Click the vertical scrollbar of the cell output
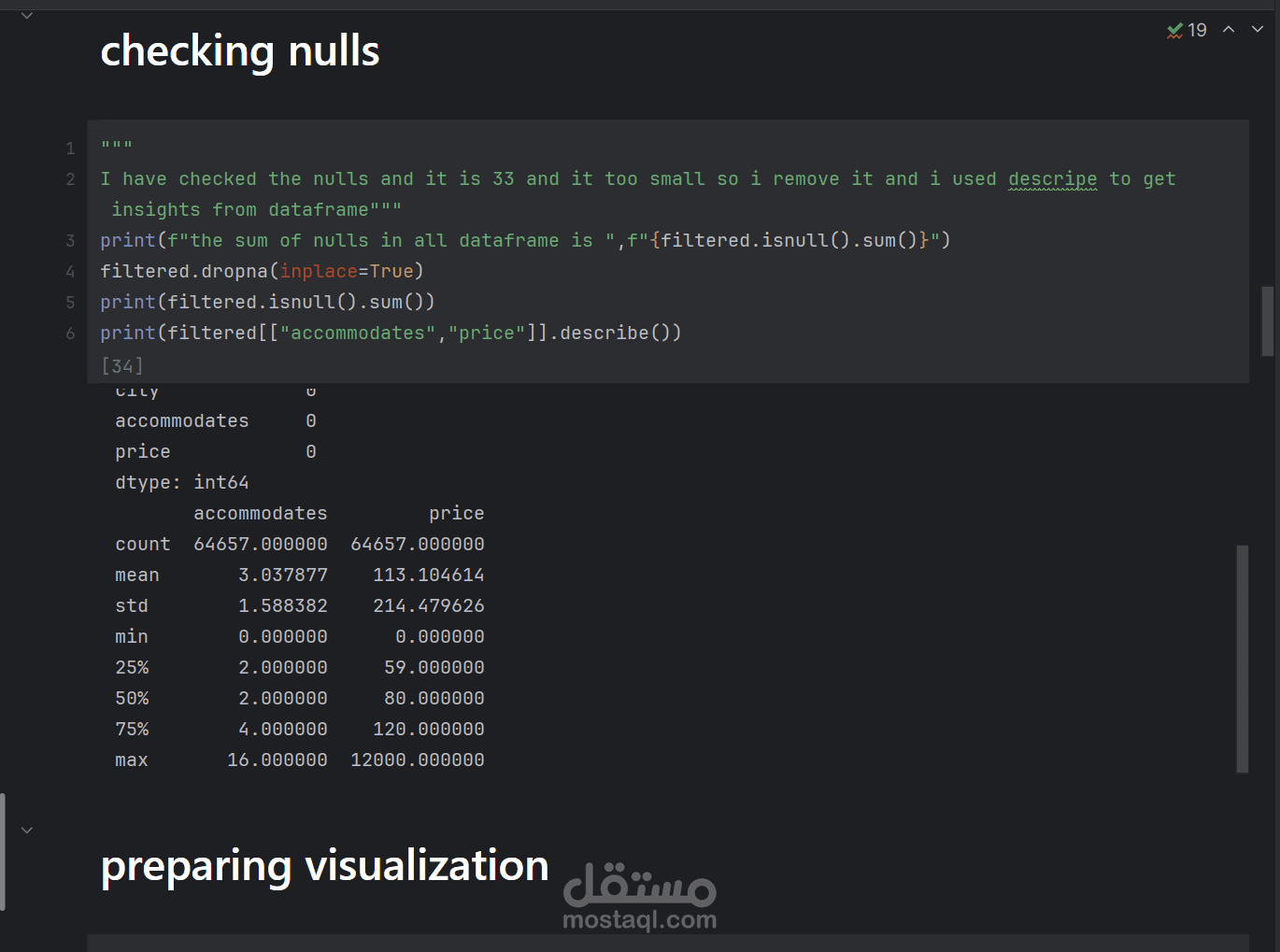The image size is (1280, 952). point(1242,659)
